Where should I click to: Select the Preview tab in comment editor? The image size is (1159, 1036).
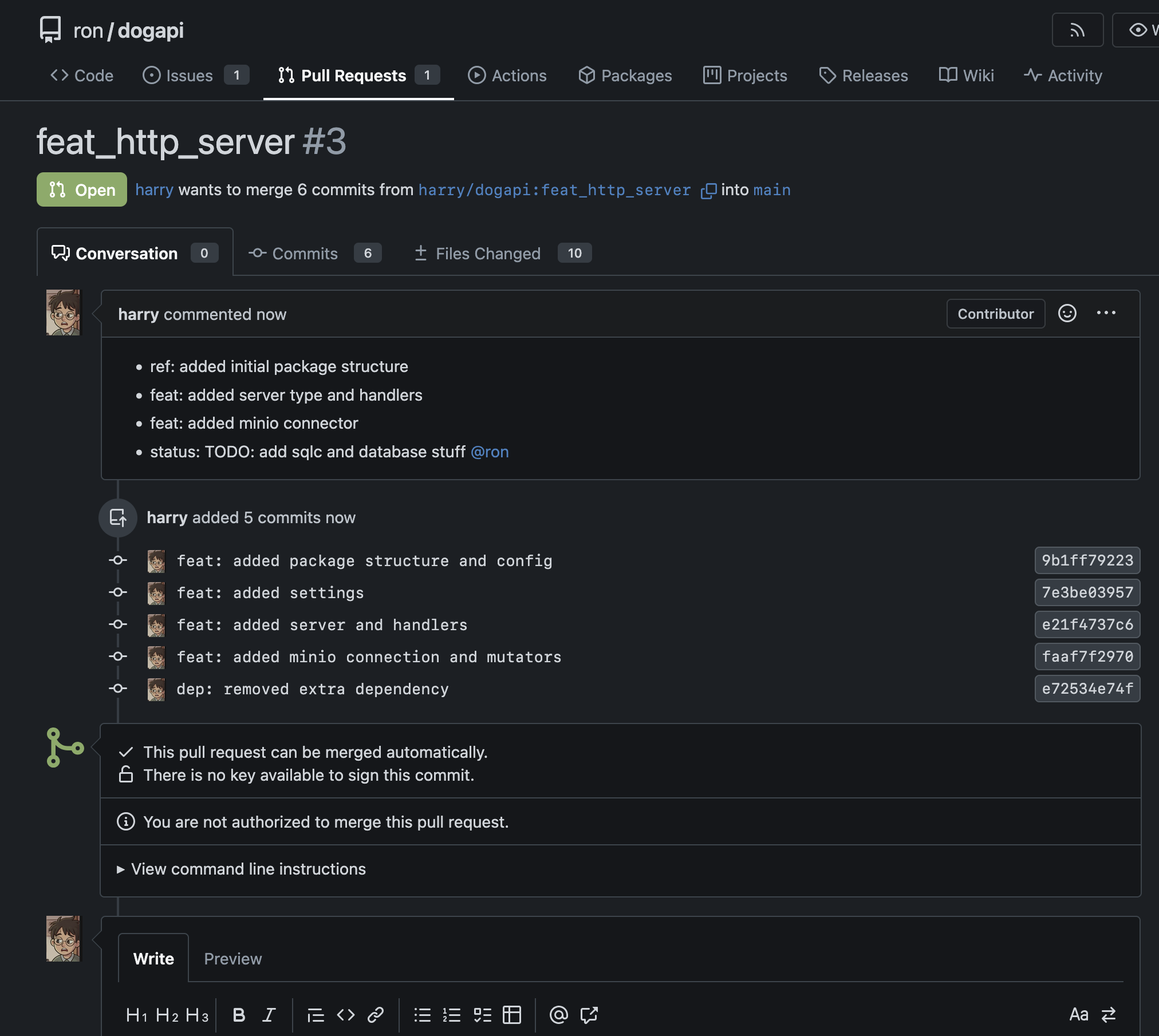click(x=233, y=959)
